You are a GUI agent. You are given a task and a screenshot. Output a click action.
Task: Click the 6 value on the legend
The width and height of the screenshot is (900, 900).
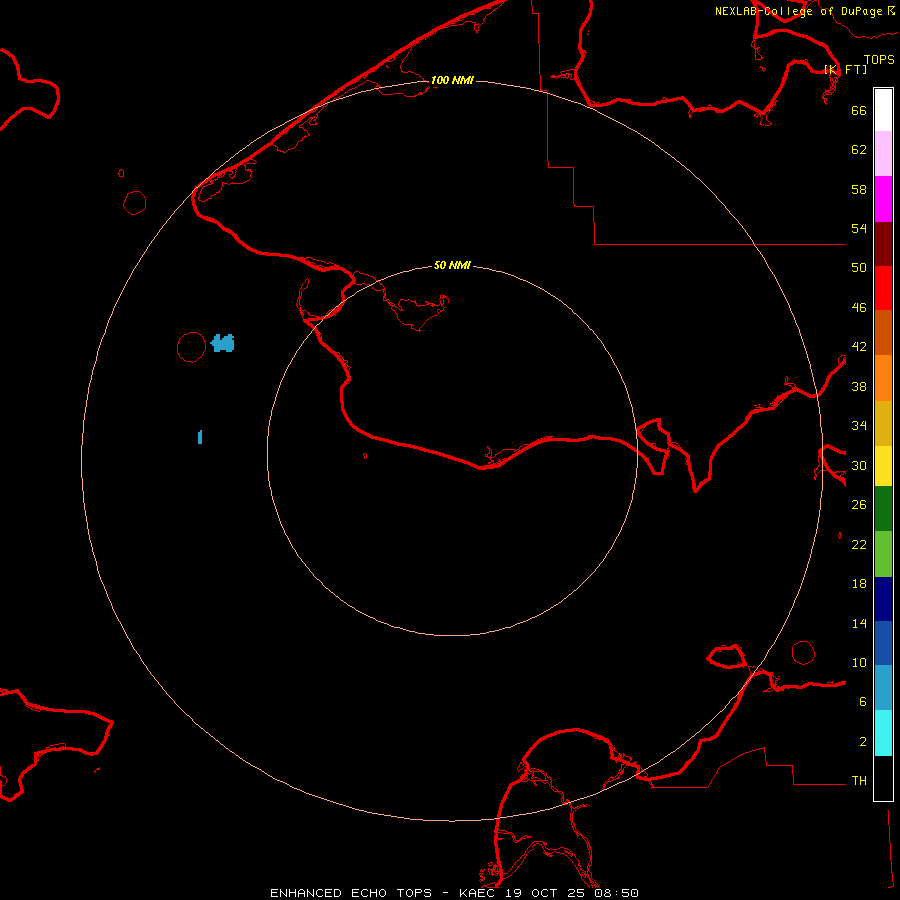point(863,701)
